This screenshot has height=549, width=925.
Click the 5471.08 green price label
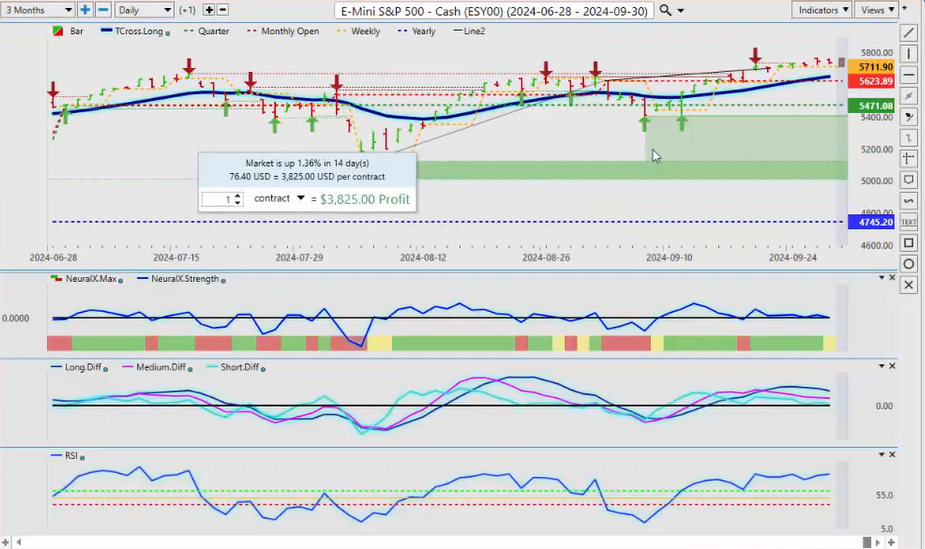pos(871,106)
